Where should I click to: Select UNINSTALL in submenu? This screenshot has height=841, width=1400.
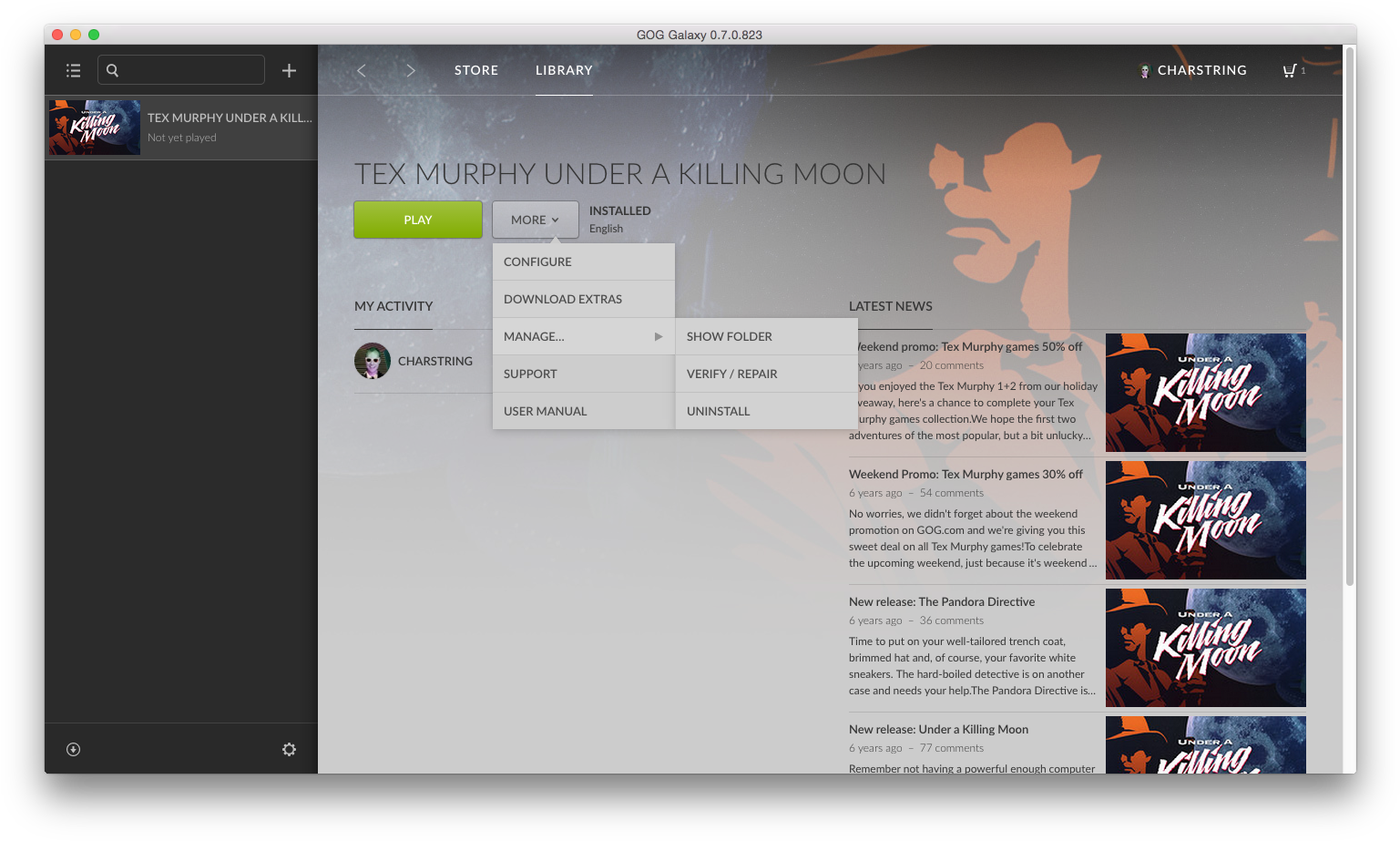[x=767, y=411]
